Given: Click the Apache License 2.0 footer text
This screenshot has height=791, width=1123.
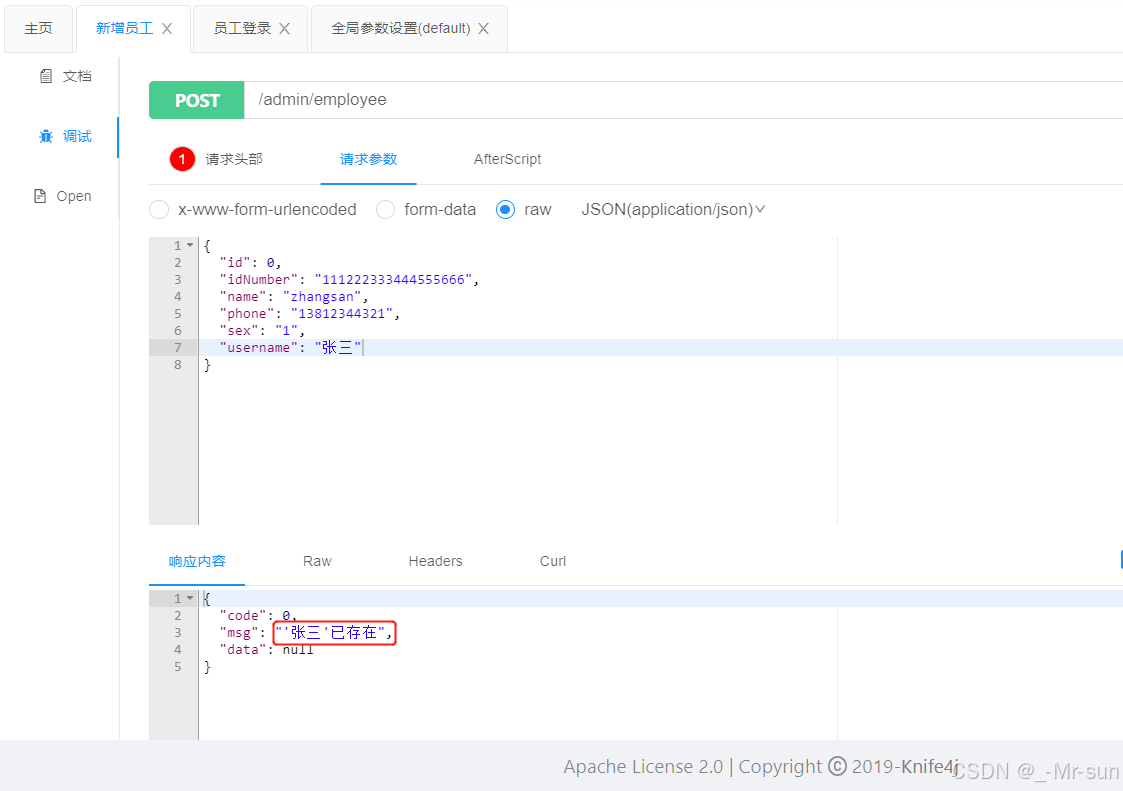Looking at the screenshot, I should [x=643, y=767].
